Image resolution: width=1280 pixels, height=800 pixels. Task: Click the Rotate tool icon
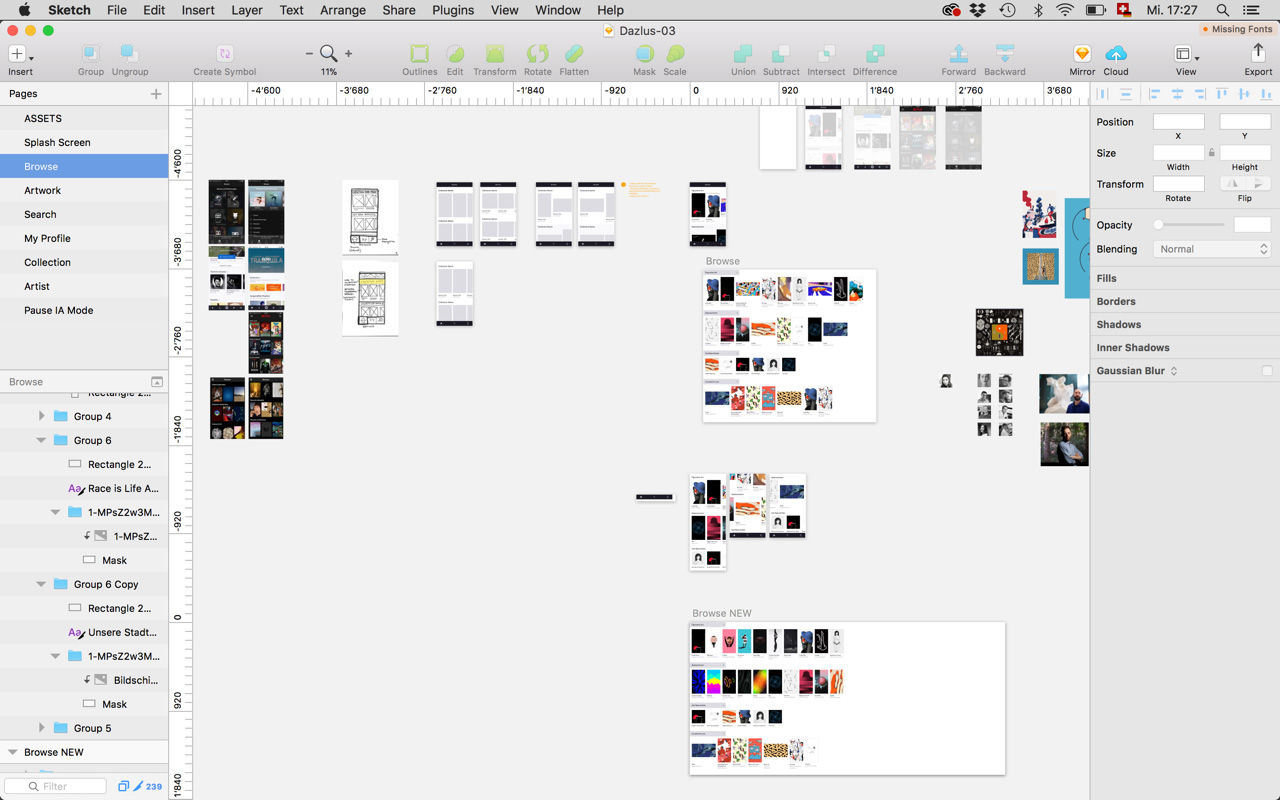pos(537,54)
